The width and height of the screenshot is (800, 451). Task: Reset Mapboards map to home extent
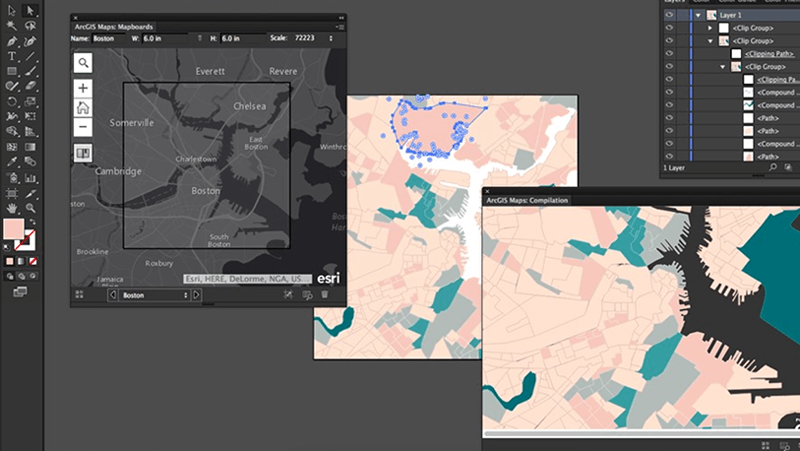83,108
